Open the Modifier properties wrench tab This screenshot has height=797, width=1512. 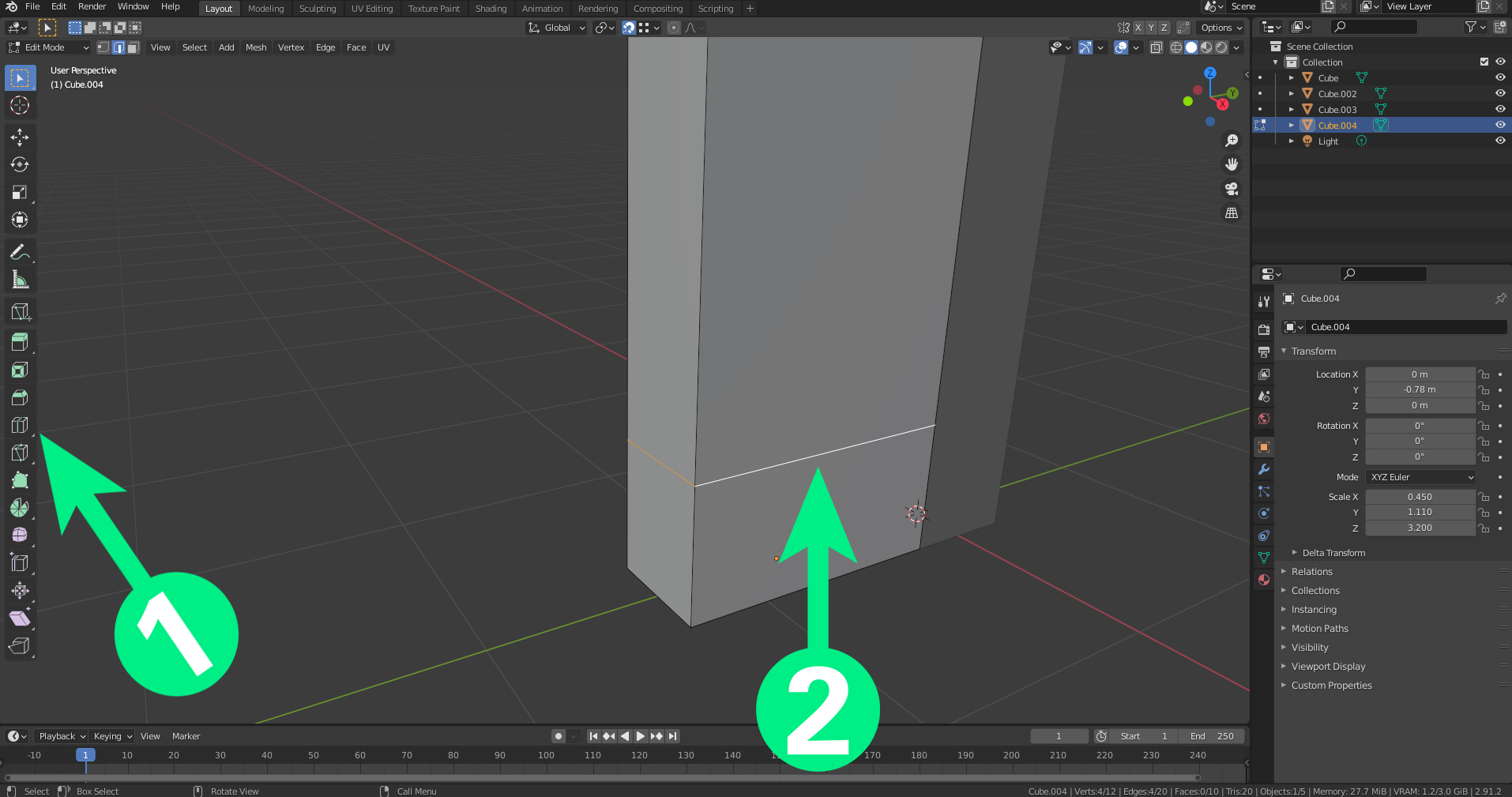click(1264, 469)
